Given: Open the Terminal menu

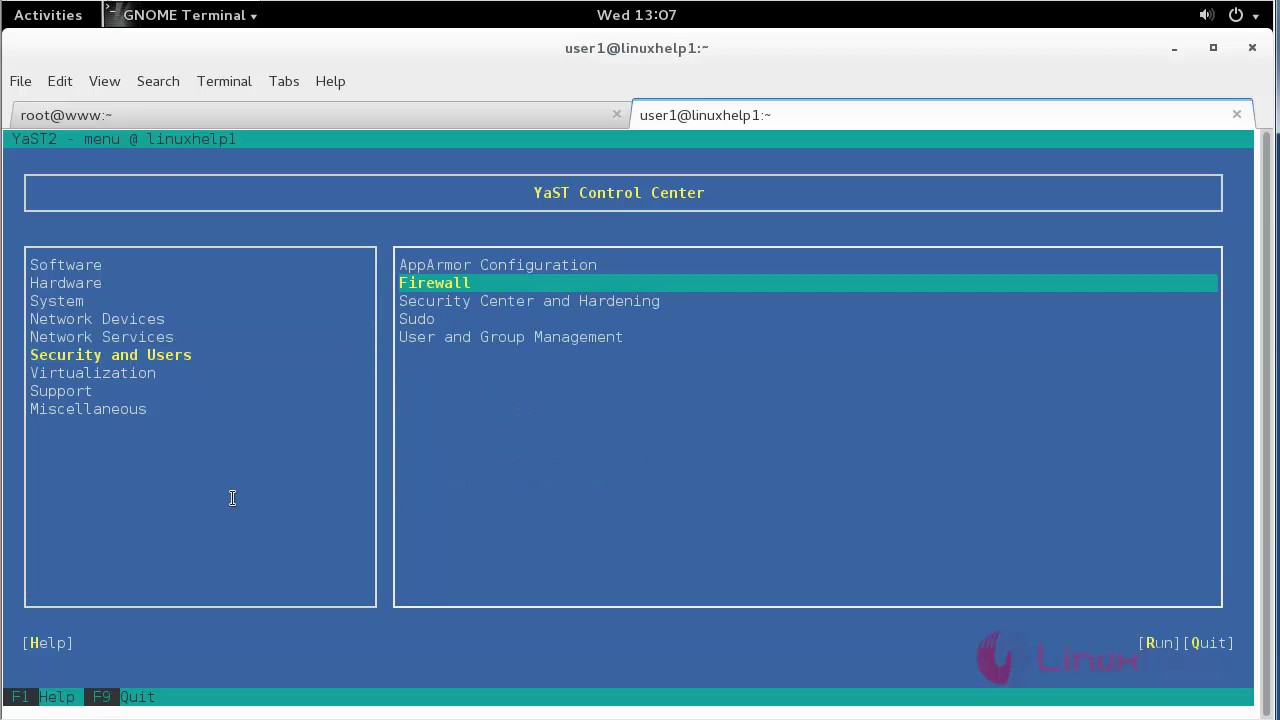Looking at the screenshot, I should 224,81.
